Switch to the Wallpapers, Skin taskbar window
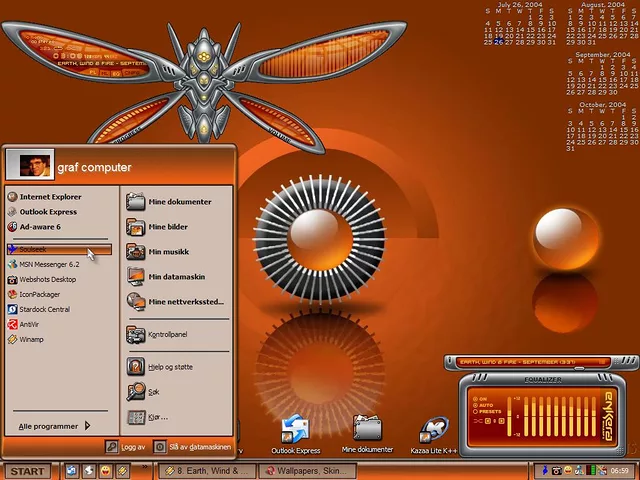The image size is (640, 480). pos(308,471)
